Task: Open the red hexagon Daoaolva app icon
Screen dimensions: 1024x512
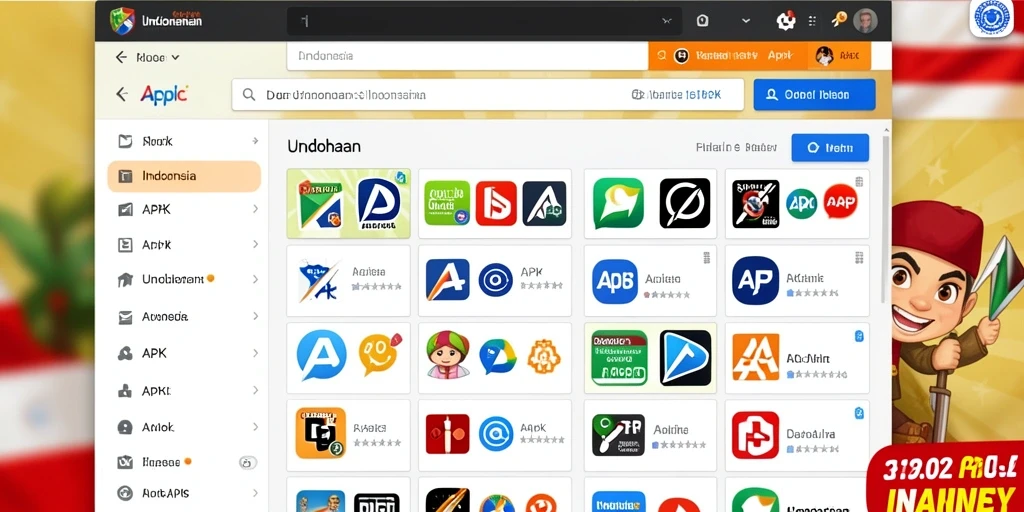Action: (x=755, y=435)
